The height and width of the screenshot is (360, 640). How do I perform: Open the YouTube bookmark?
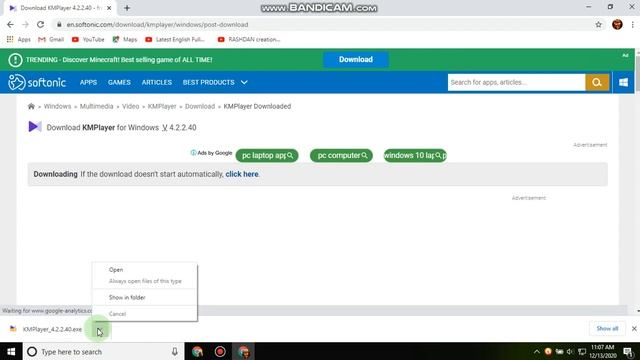(x=88, y=40)
